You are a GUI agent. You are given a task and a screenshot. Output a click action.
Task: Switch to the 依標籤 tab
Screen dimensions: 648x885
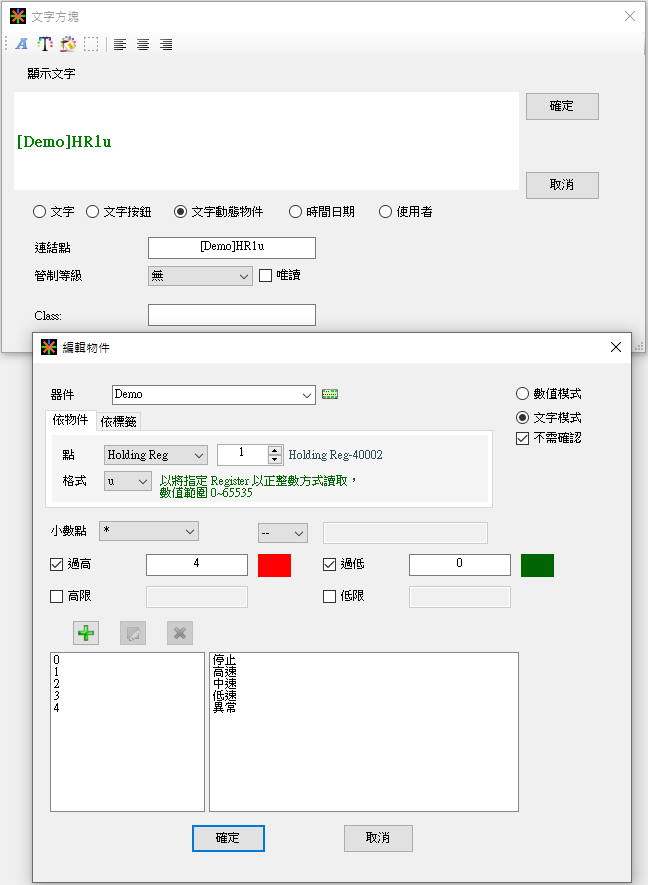tap(119, 421)
